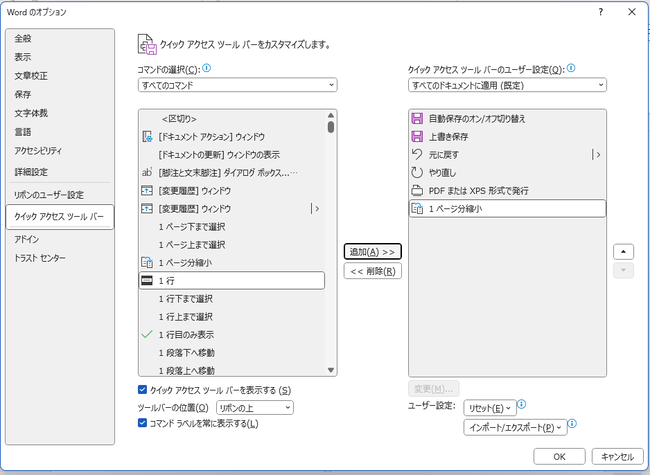The height and width of the screenshot is (475, 650).
Task: Click info icon next to ユーザー設定(Q) label
Action: 571,68
